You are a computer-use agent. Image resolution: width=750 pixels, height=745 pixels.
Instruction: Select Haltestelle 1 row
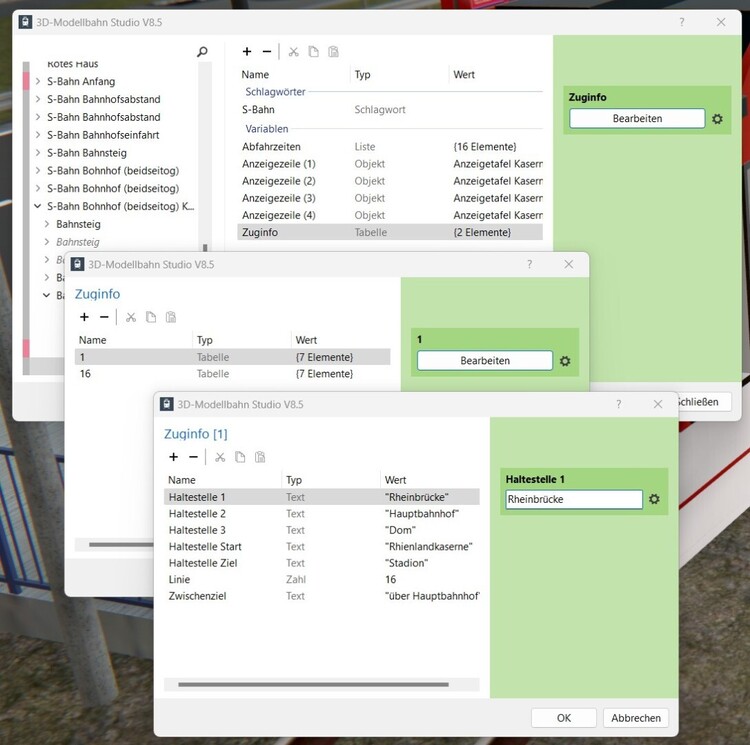click(x=321, y=497)
